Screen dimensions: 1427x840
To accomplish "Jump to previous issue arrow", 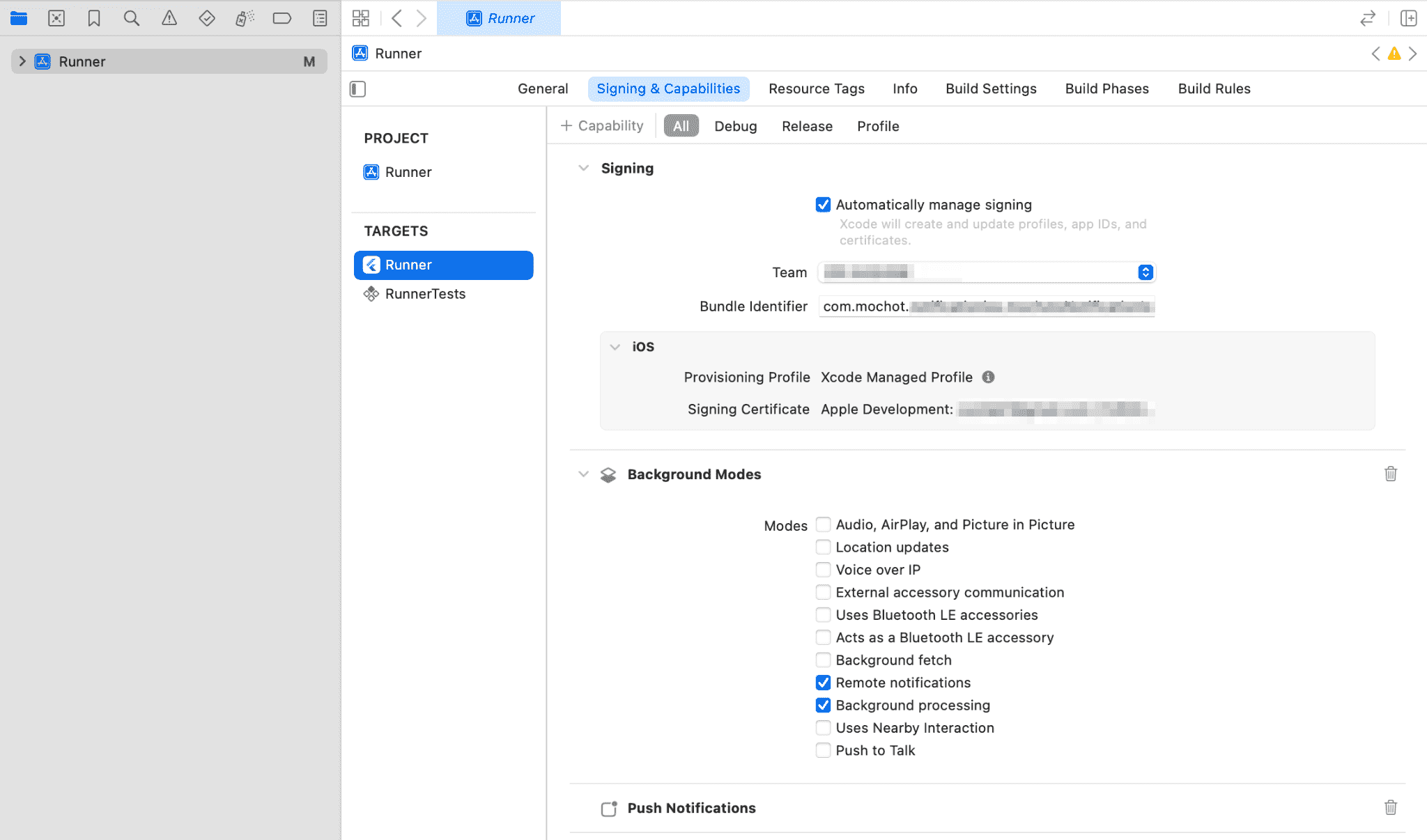I will pyautogui.click(x=1375, y=54).
